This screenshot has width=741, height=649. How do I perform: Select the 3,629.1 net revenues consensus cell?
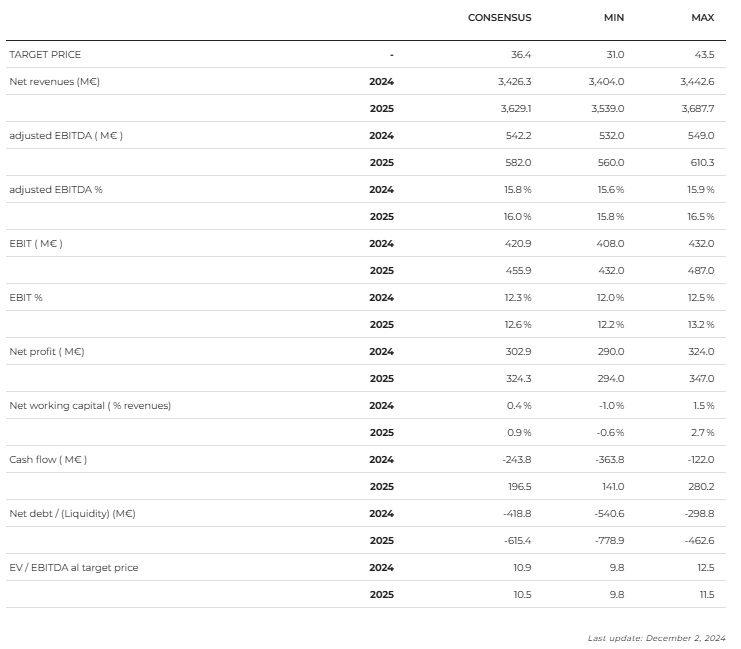click(515, 108)
